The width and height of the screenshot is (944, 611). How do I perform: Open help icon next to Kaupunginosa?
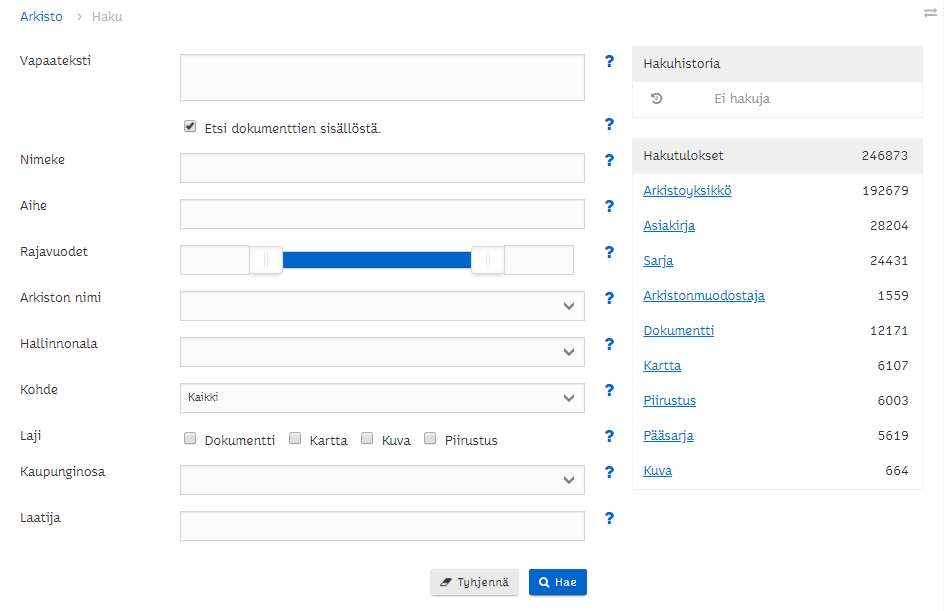tap(609, 472)
